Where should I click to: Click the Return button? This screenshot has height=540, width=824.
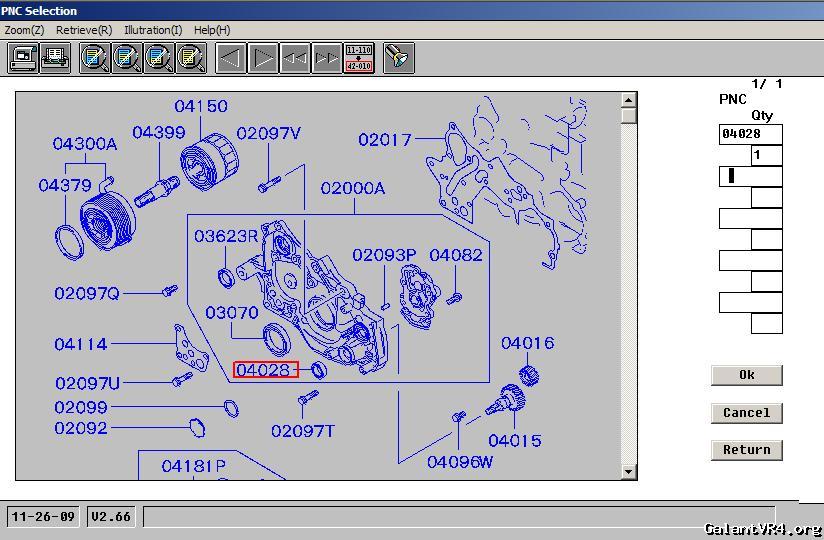tap(746, 450)
